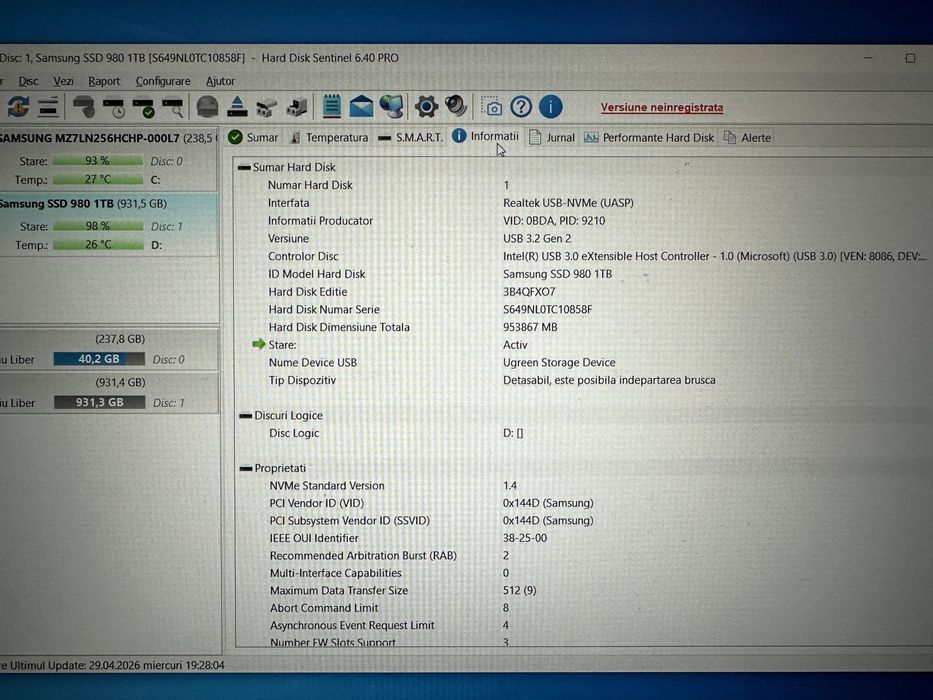This screenshot has width=933, height=700.
Task: Click the disk with green checkmark icon
Action: [143, 107]
